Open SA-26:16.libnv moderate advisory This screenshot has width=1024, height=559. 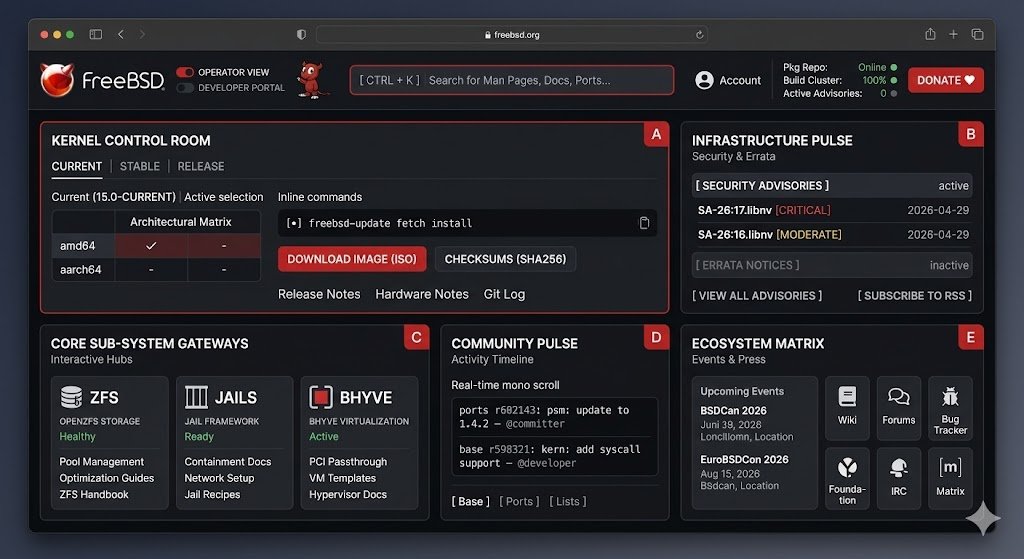[x=833, y=234]
